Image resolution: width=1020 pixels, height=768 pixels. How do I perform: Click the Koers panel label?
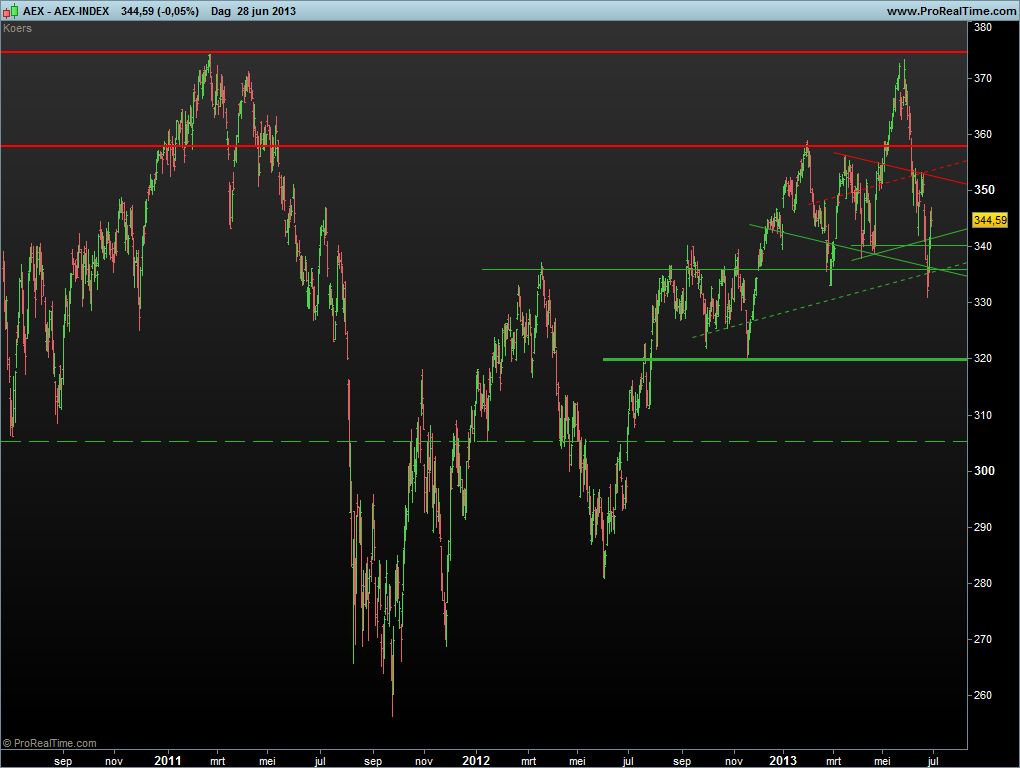tap(18, 28)
